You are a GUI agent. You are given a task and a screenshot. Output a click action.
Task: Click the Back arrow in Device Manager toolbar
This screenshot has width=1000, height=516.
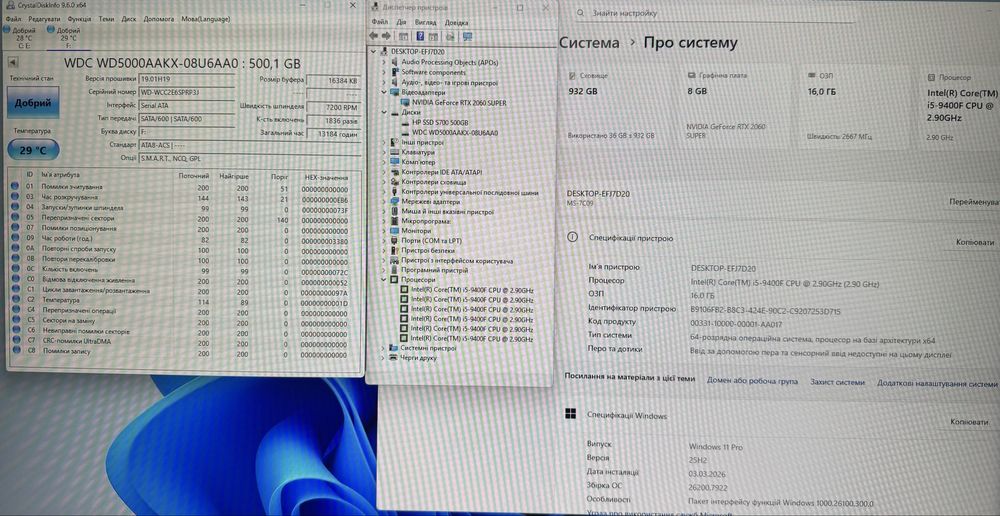pyautogui.click(x=374, y=36)
